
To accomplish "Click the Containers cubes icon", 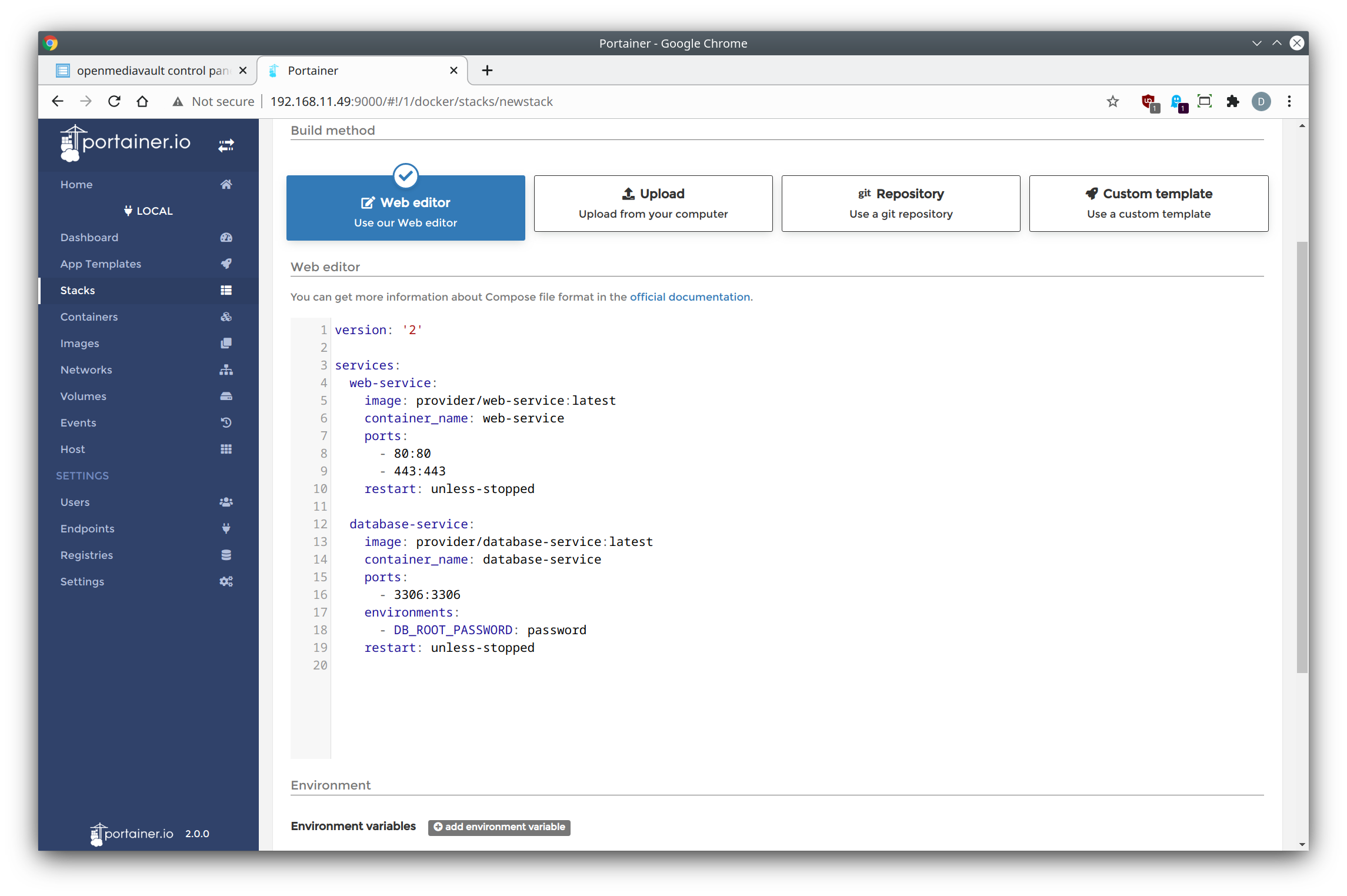I will click(226, 317).
